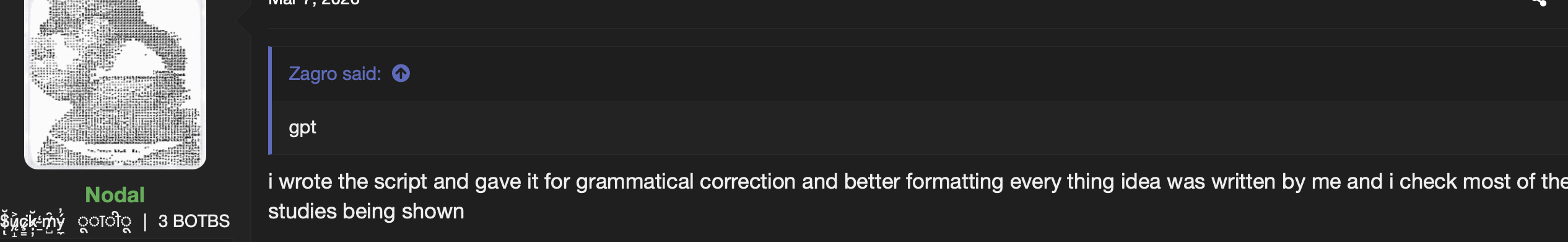Click the blue border of the quote block

(270, 101)
